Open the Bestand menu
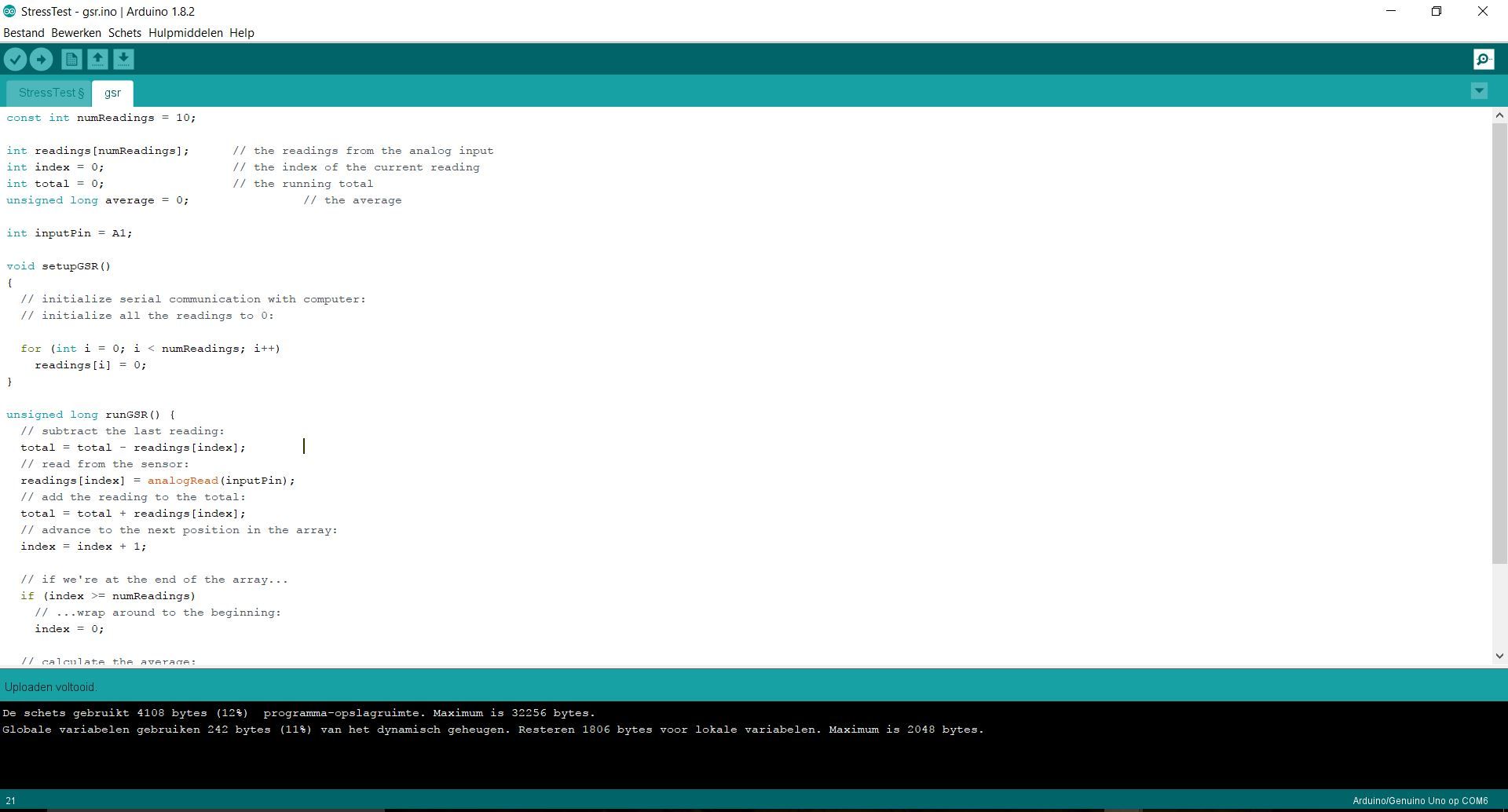 (24, 32)
